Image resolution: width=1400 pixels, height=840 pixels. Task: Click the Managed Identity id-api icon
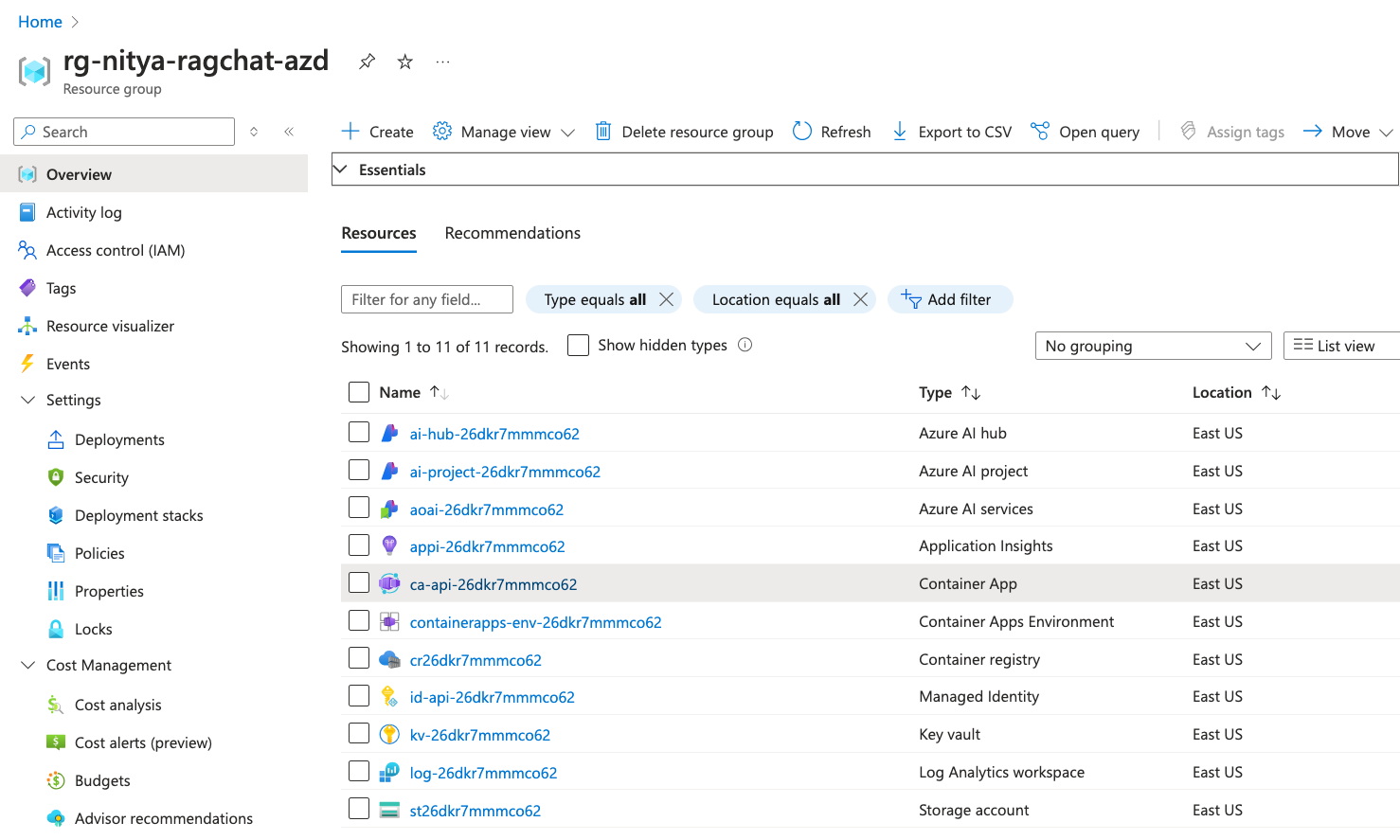pos(389,696)
